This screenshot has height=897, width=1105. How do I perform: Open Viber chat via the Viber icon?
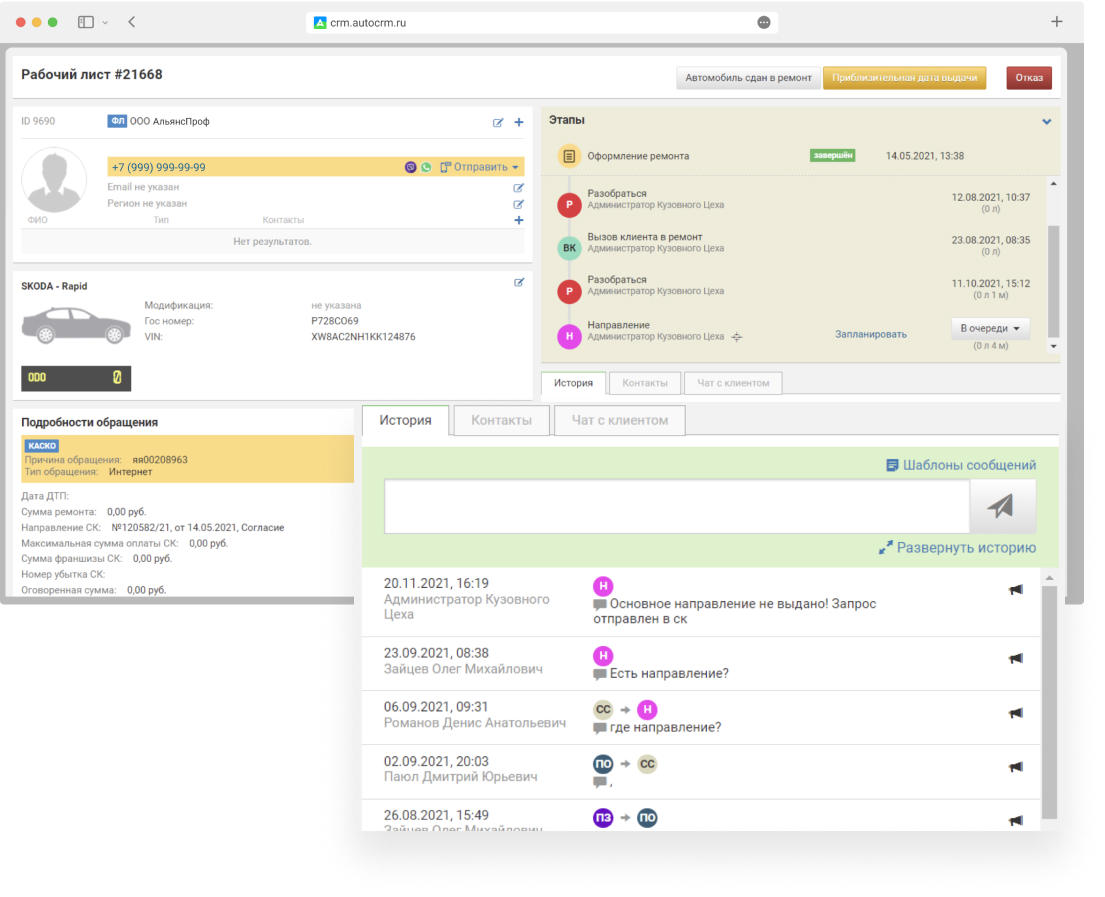411,167
